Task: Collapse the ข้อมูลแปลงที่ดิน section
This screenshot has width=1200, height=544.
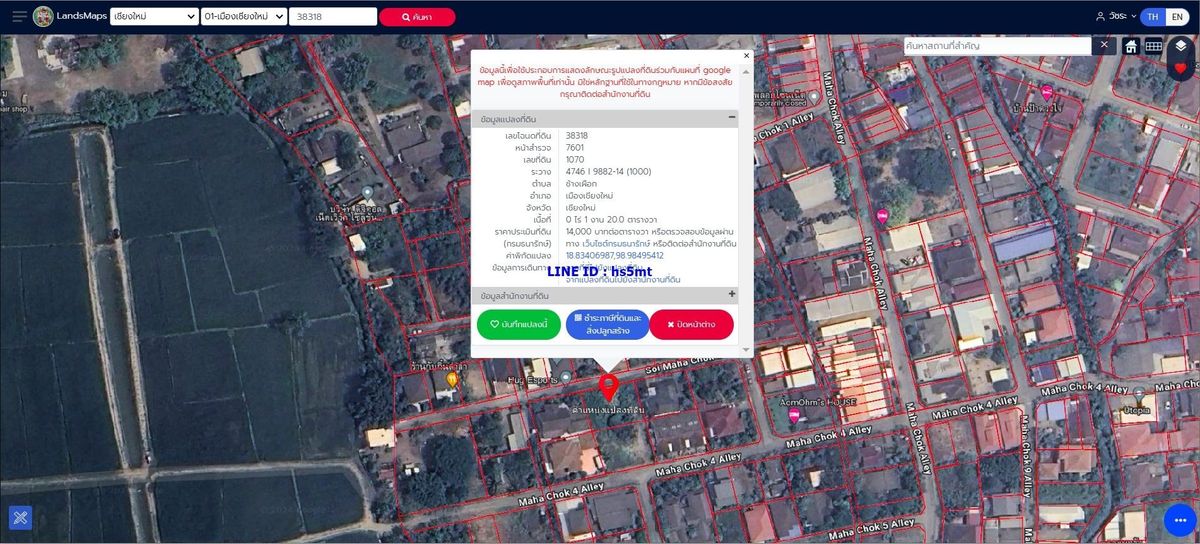Action: tap(732, 118)
